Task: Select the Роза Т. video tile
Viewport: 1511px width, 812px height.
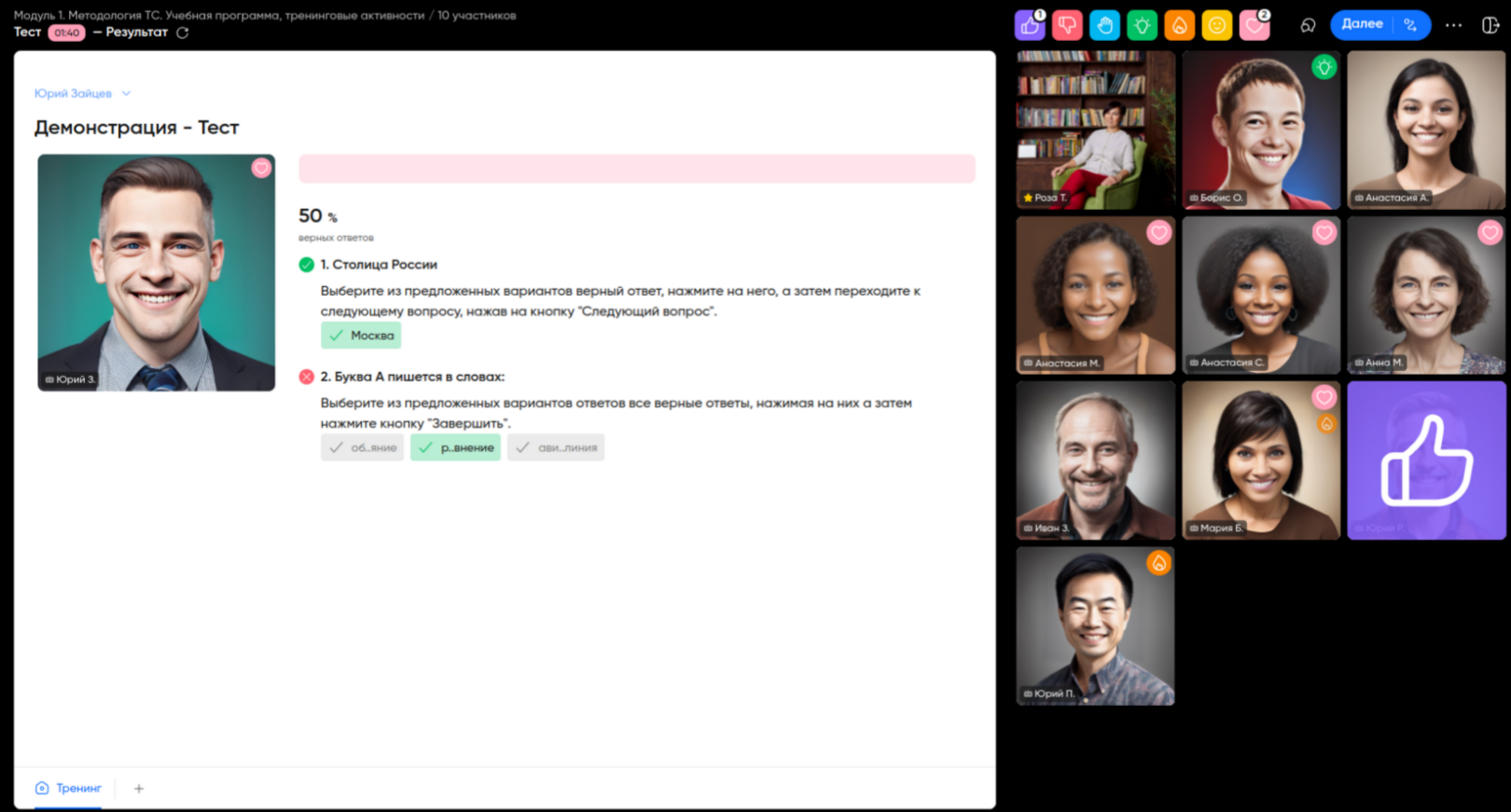Action: (x=1095, y=130)
